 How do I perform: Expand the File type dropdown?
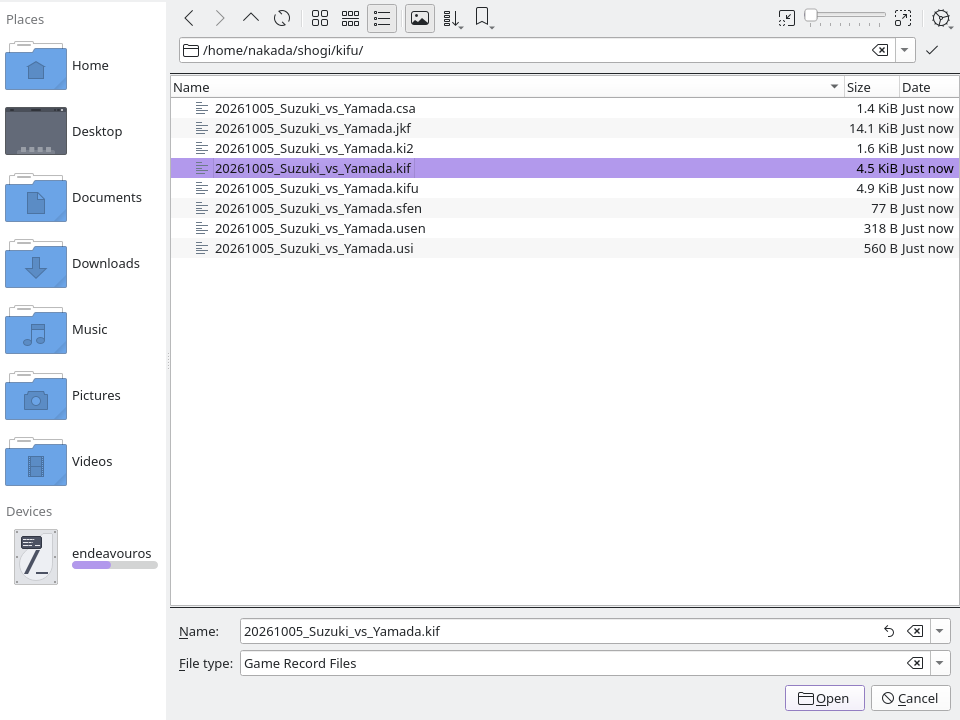pyautogui.click(x=940, y=663)
